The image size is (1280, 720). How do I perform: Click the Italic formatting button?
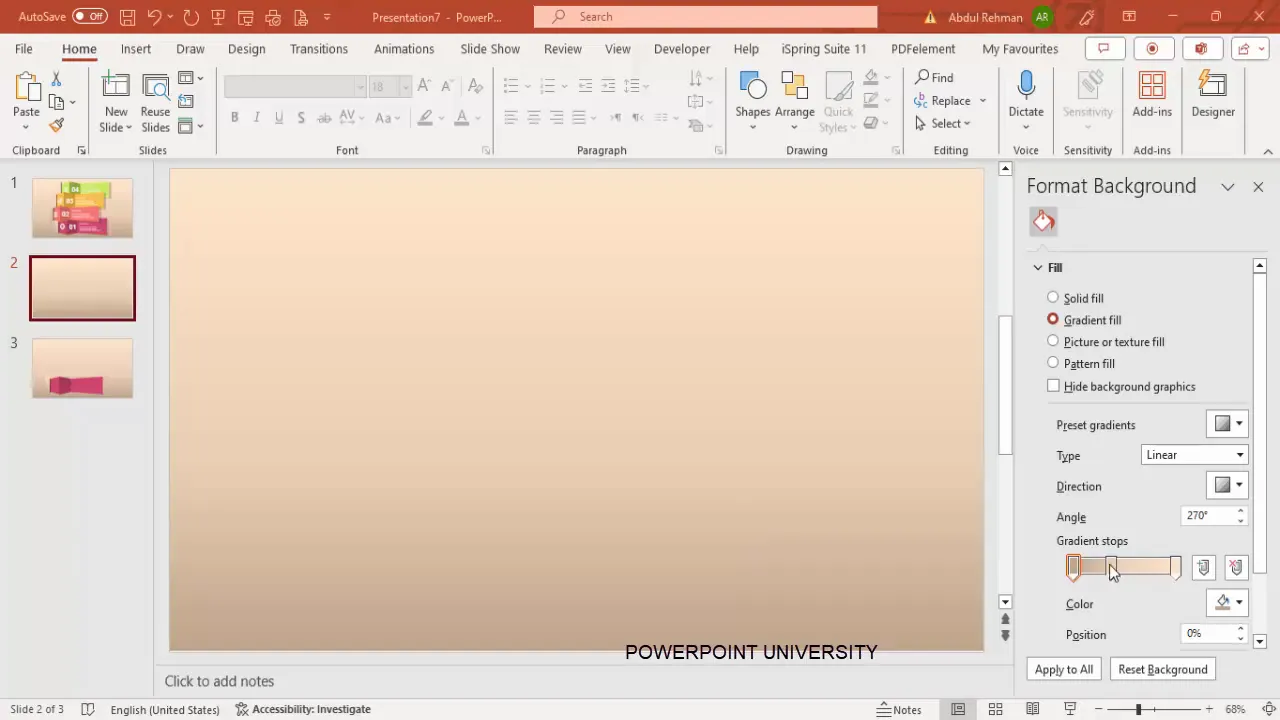point(256,118)
